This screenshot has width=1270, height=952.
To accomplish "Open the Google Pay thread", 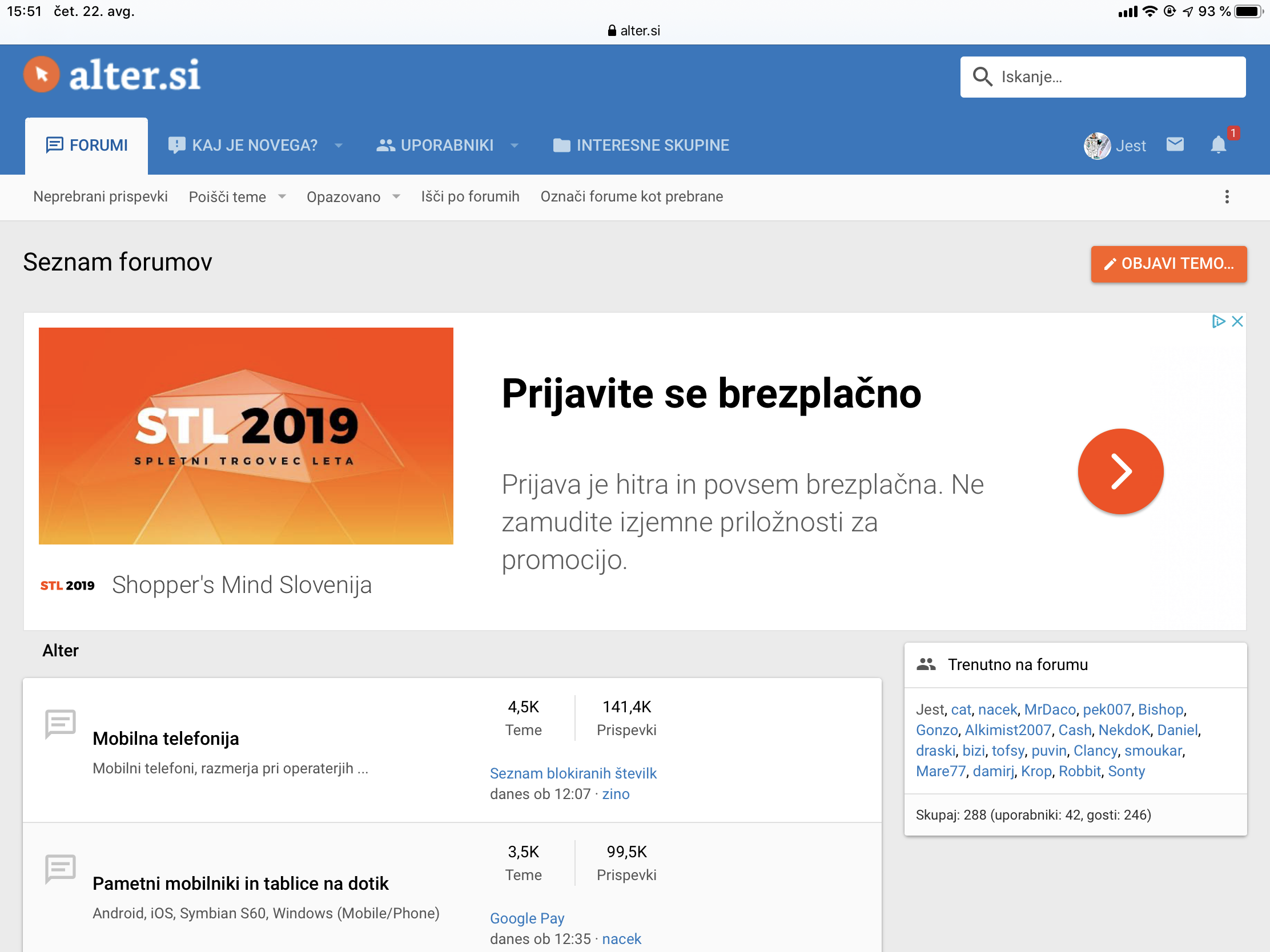I will coord(527,919).
